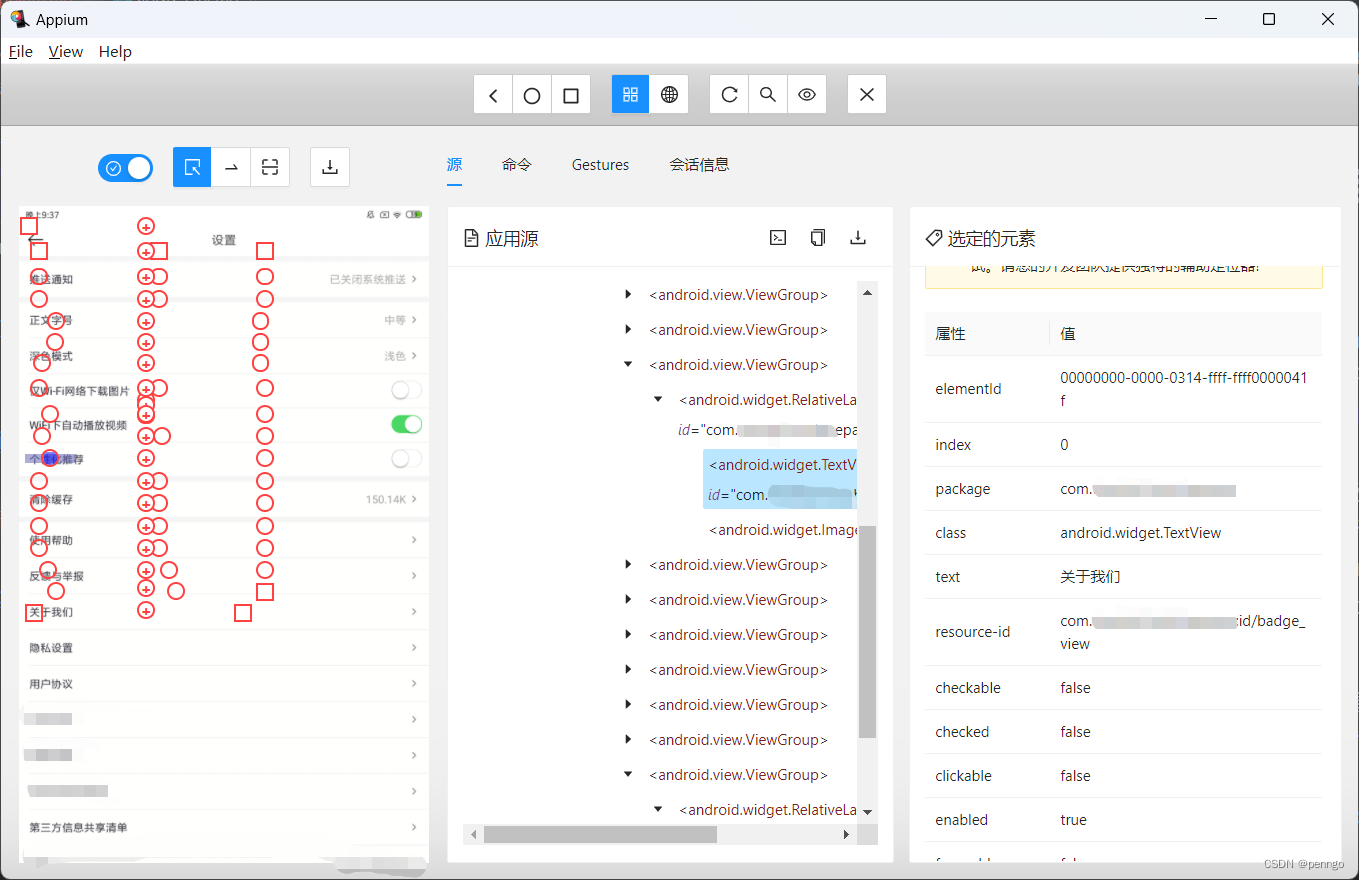Viewport: 1359px width, 880px height.
Task: Toggle the 仅Wi-Fi网络下载图片 switch
Action: (406, 390)
